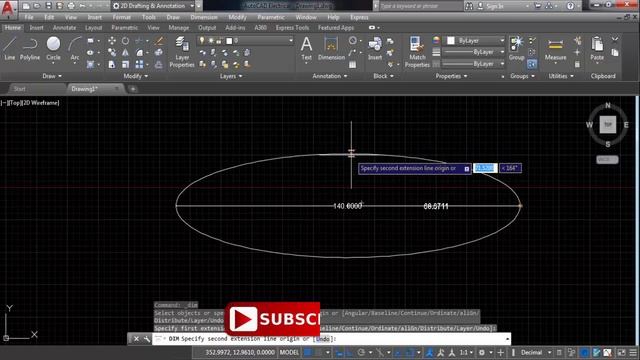Open the Home ribbon tab
The height and width of the screenshot is (360, 640).
(x=13, y=28)
